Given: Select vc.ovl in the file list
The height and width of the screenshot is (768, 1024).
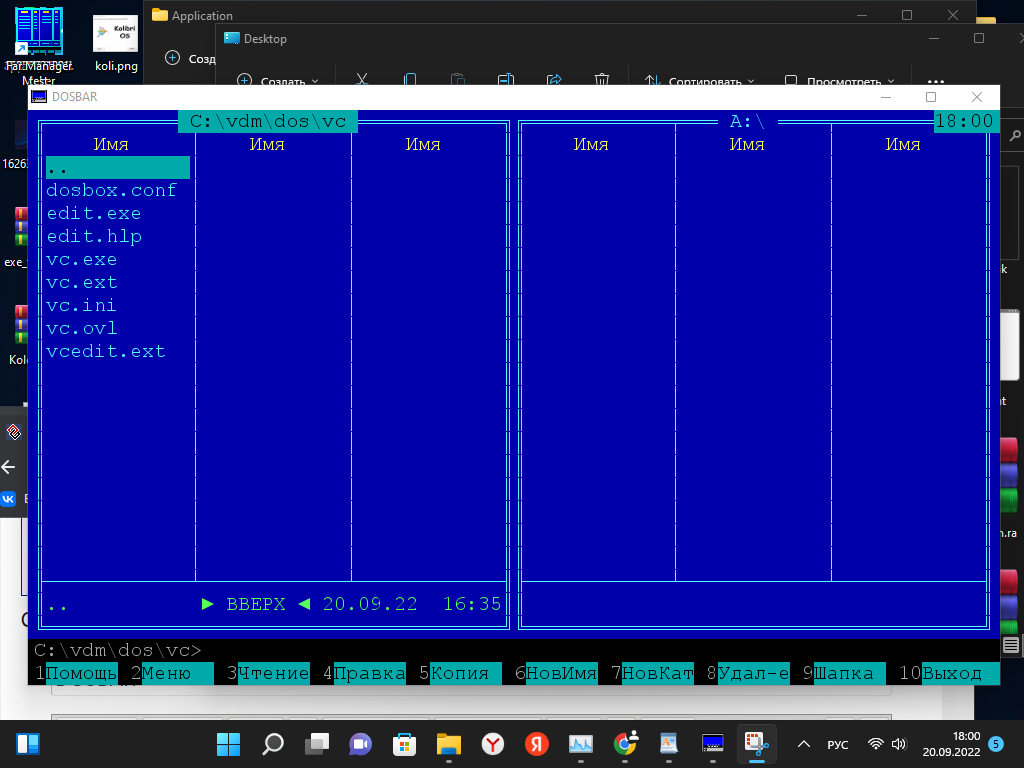Looking at the screenshot, I should [82, 328].
